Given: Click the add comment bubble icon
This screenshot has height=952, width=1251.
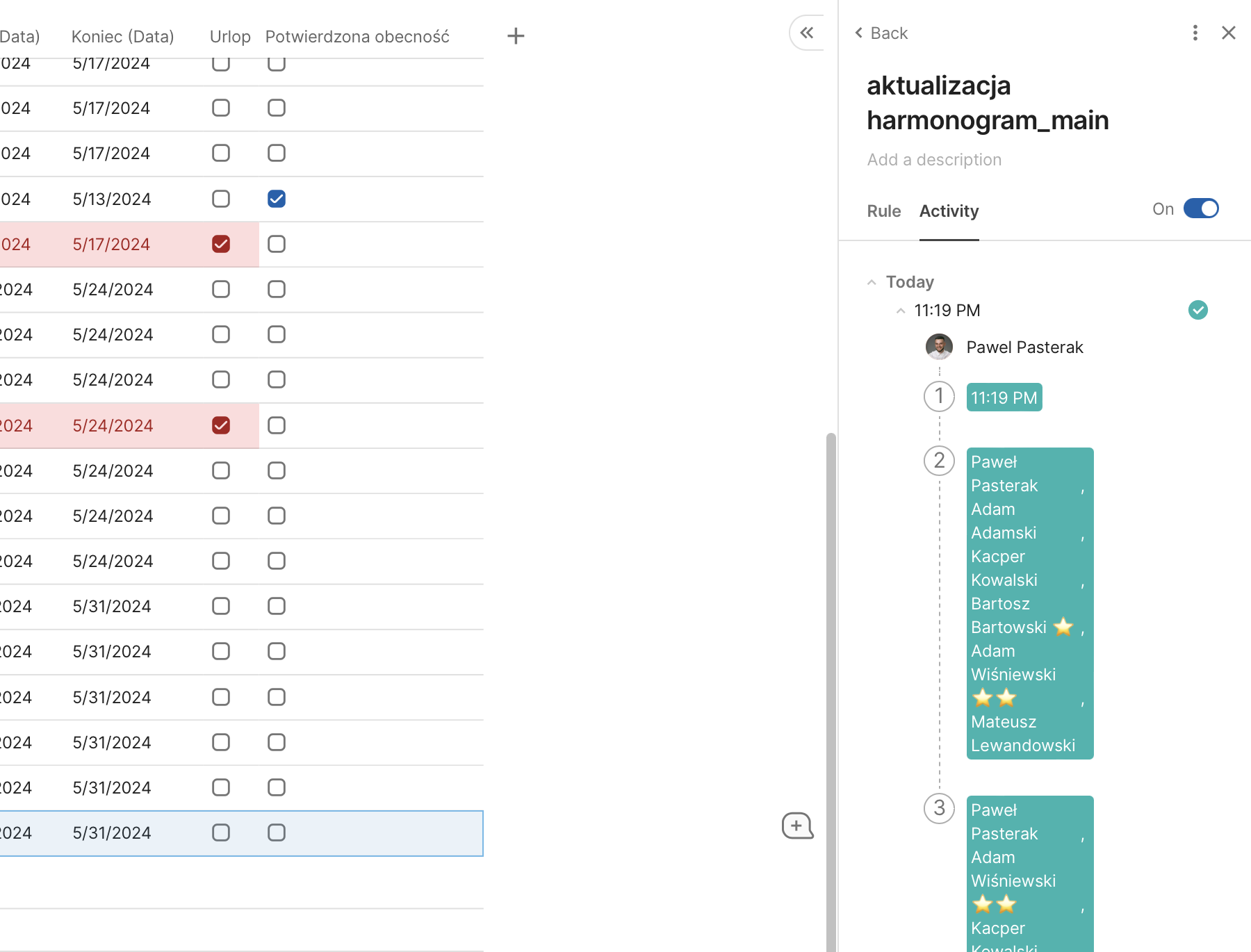Looking at the screenshot, I should click(797, 826).
